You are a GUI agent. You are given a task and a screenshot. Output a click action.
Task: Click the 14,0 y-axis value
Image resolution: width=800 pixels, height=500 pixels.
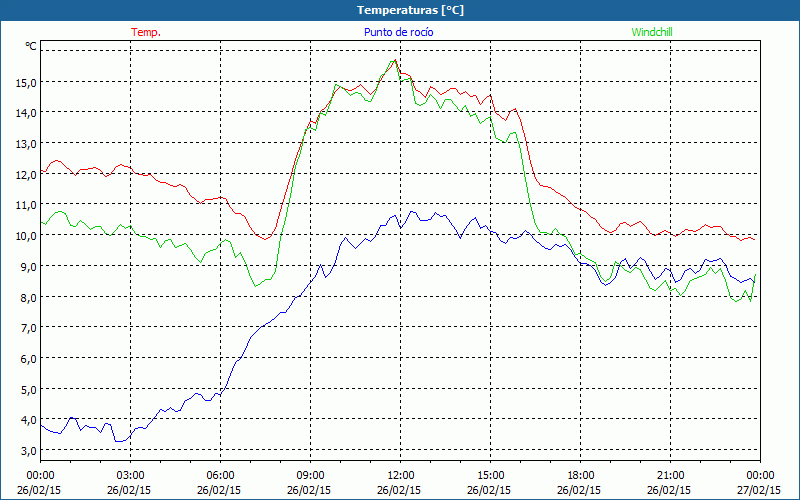click(x=27, y=113)
